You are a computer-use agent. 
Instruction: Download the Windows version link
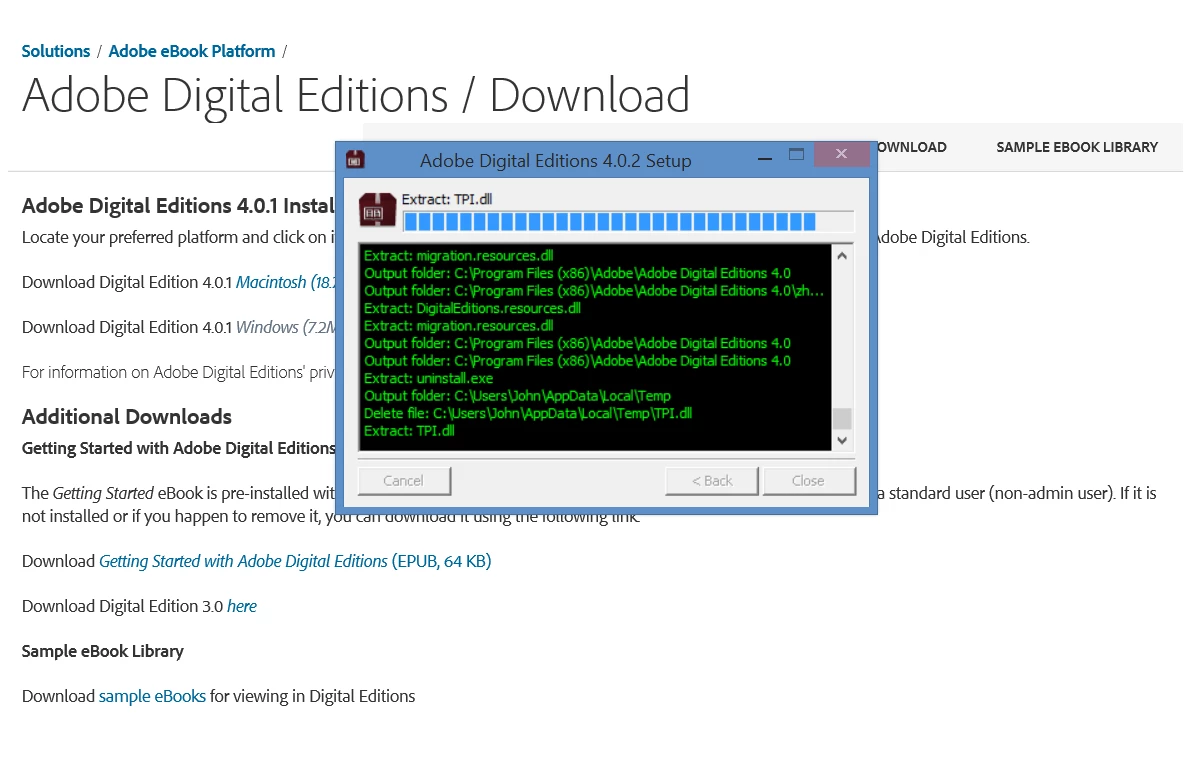coord(286,327)
